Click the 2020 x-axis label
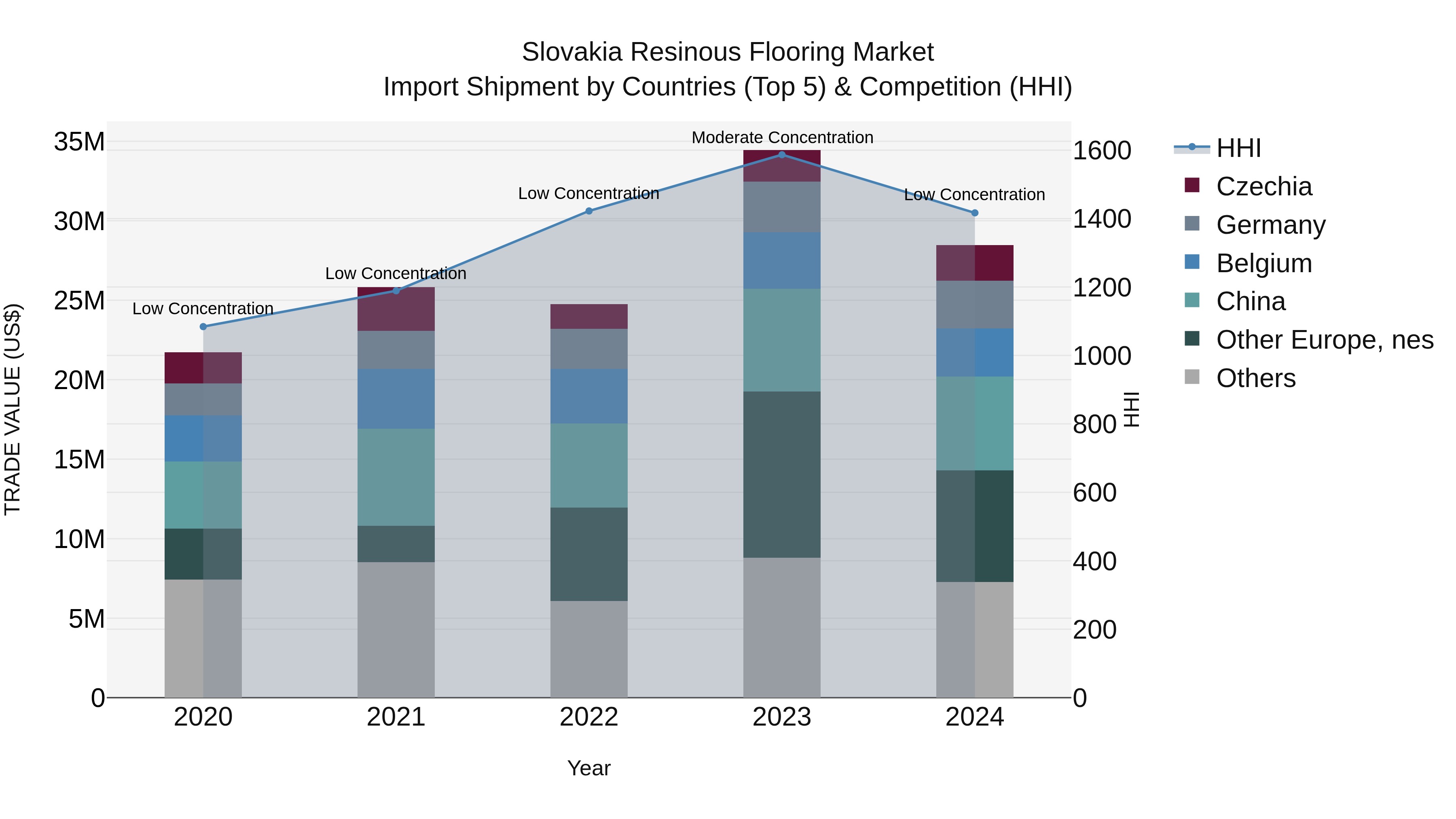1456x819 pixels. click(x=203, y=717)
